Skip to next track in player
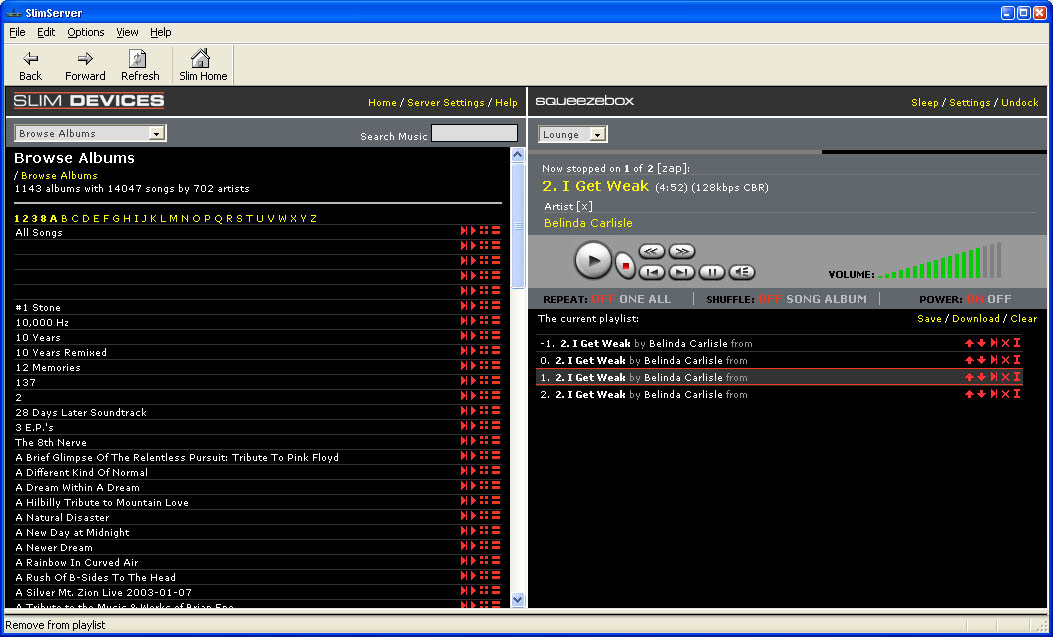Image resolution: width=1053 pixels, height=637 pixels. coord(681,272)
